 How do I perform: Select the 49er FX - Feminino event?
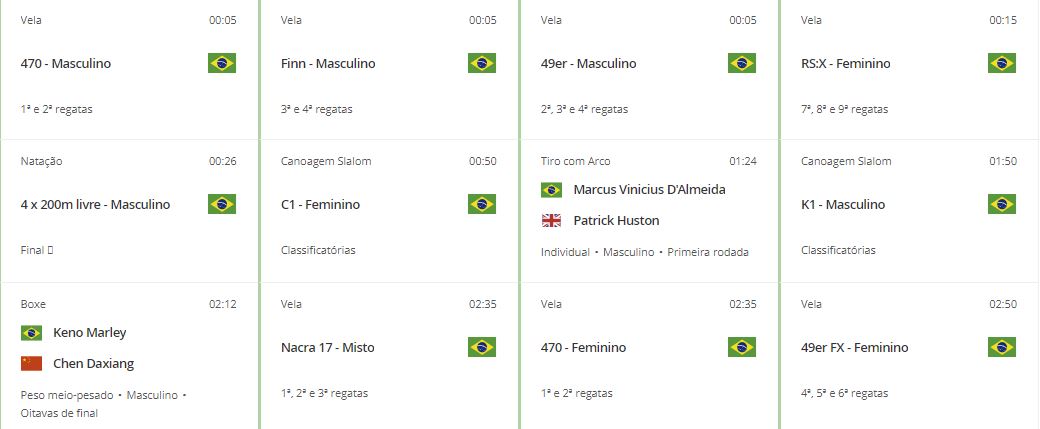[x=854, y=347]
